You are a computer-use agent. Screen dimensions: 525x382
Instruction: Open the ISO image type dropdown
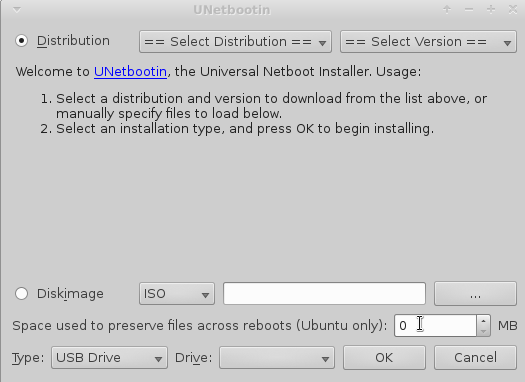click(x=177, y=294)
